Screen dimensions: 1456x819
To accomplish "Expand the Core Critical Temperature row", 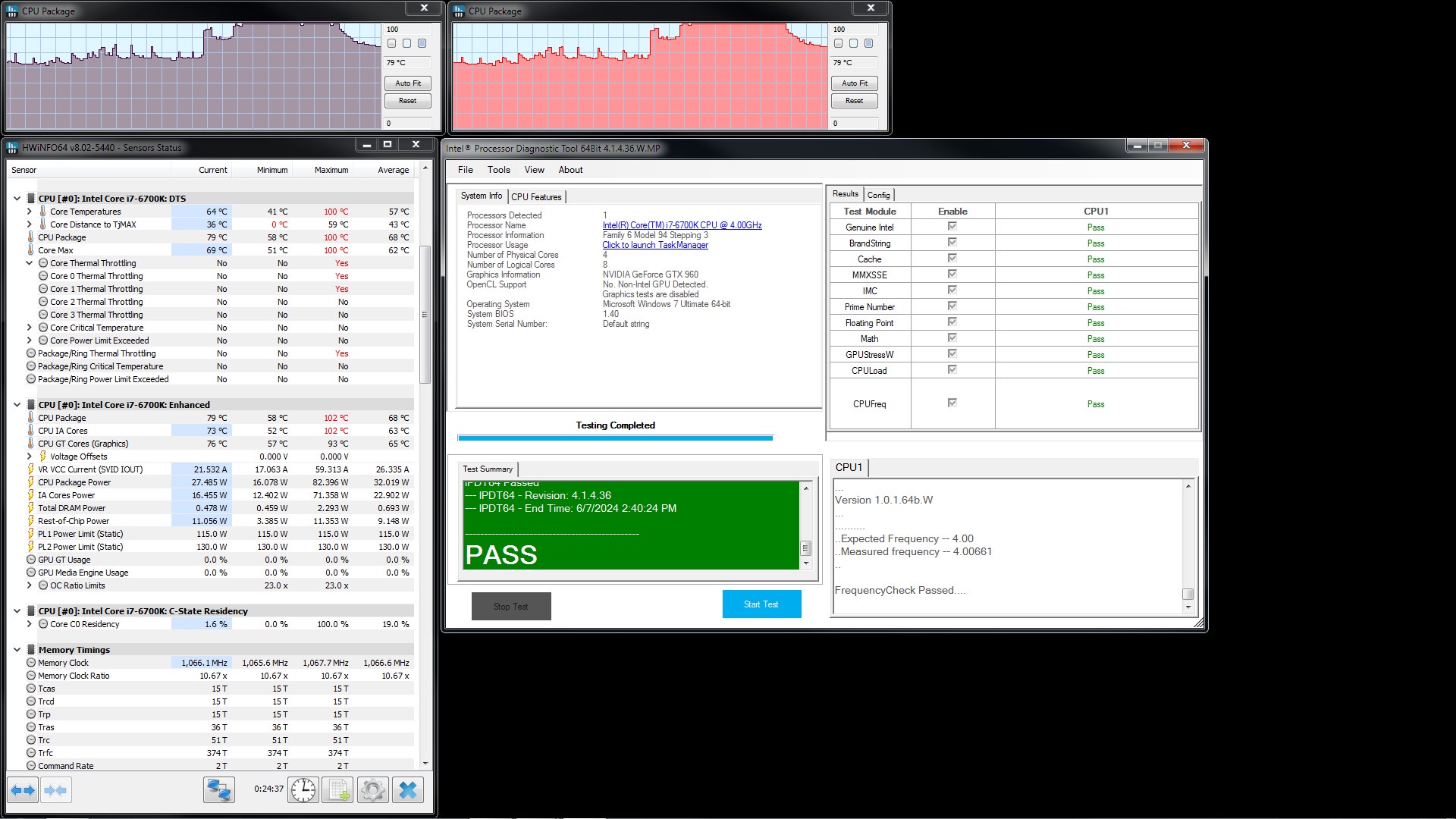I will 30,328.
